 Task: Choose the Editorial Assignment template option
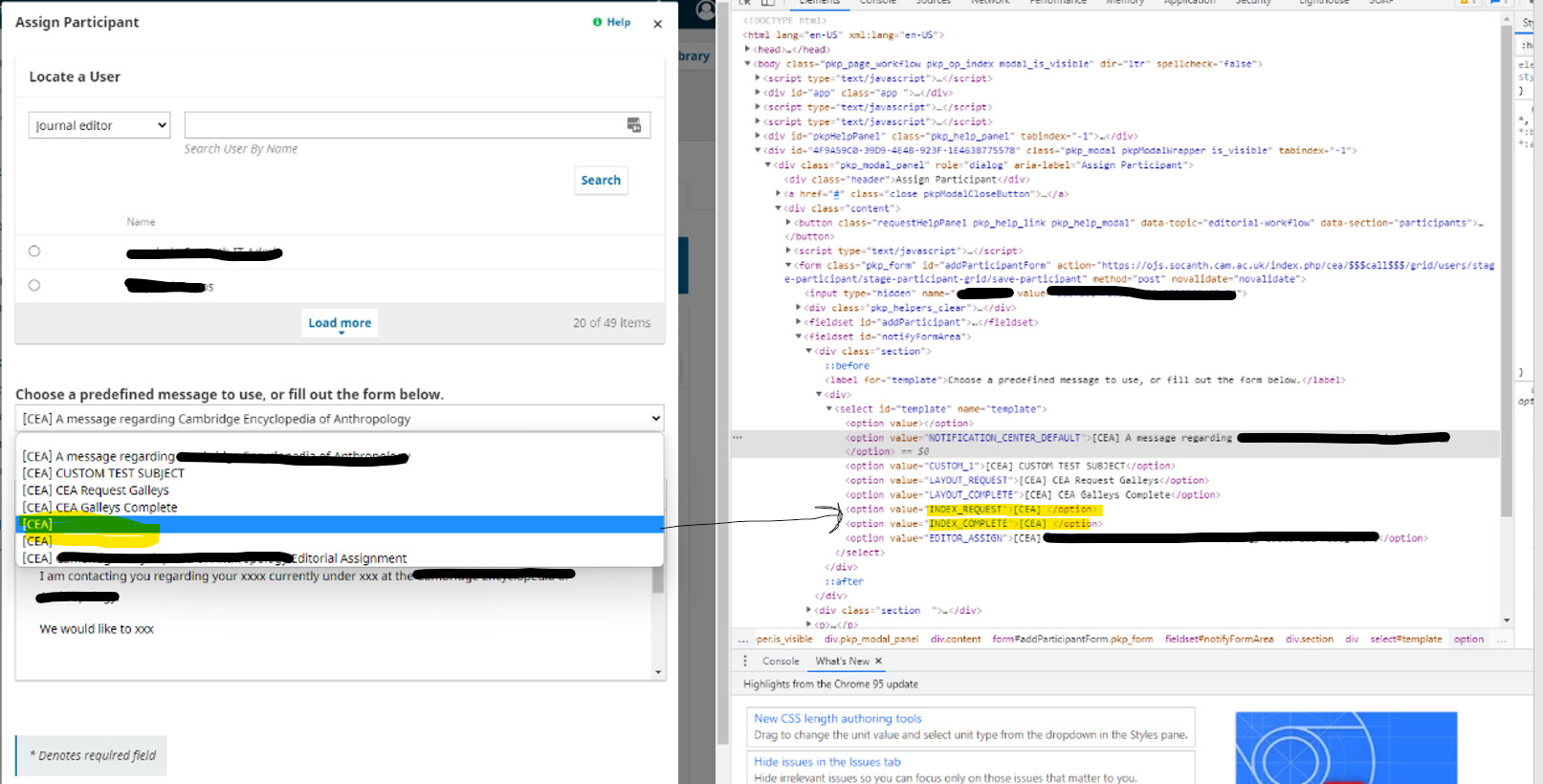340,558
